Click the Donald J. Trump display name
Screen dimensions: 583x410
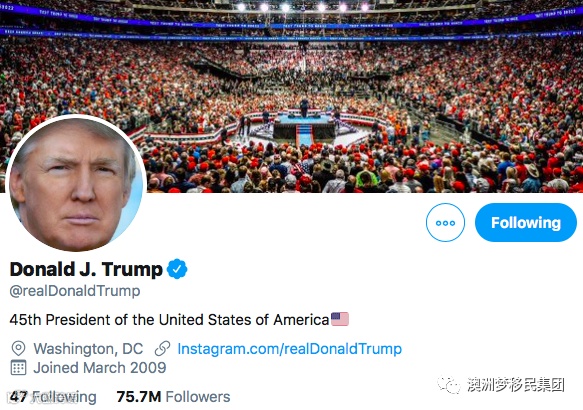coord(86,269)
